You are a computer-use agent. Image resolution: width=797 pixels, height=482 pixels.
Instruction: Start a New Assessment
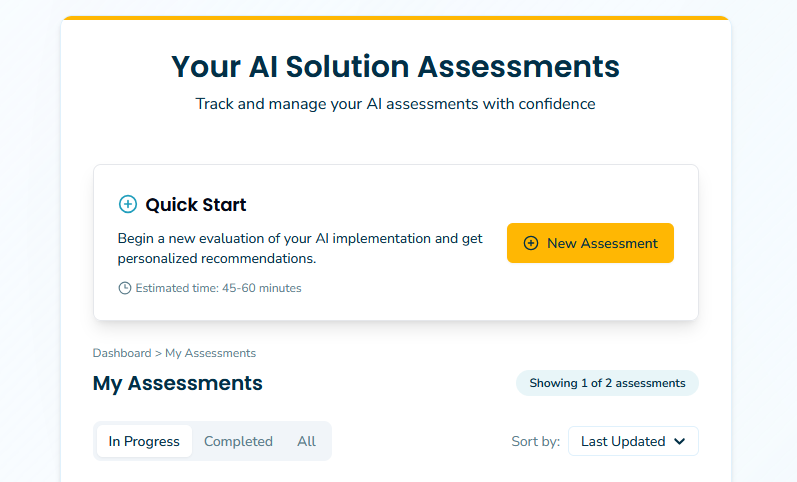(590, 243)
